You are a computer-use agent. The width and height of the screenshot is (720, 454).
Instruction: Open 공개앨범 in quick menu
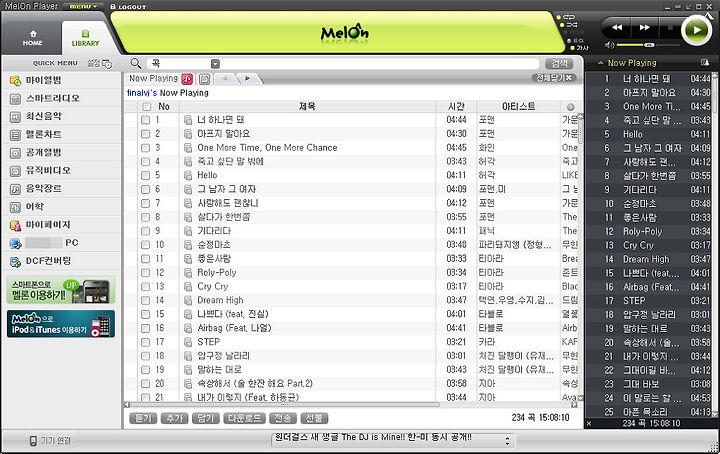[36, 152]
